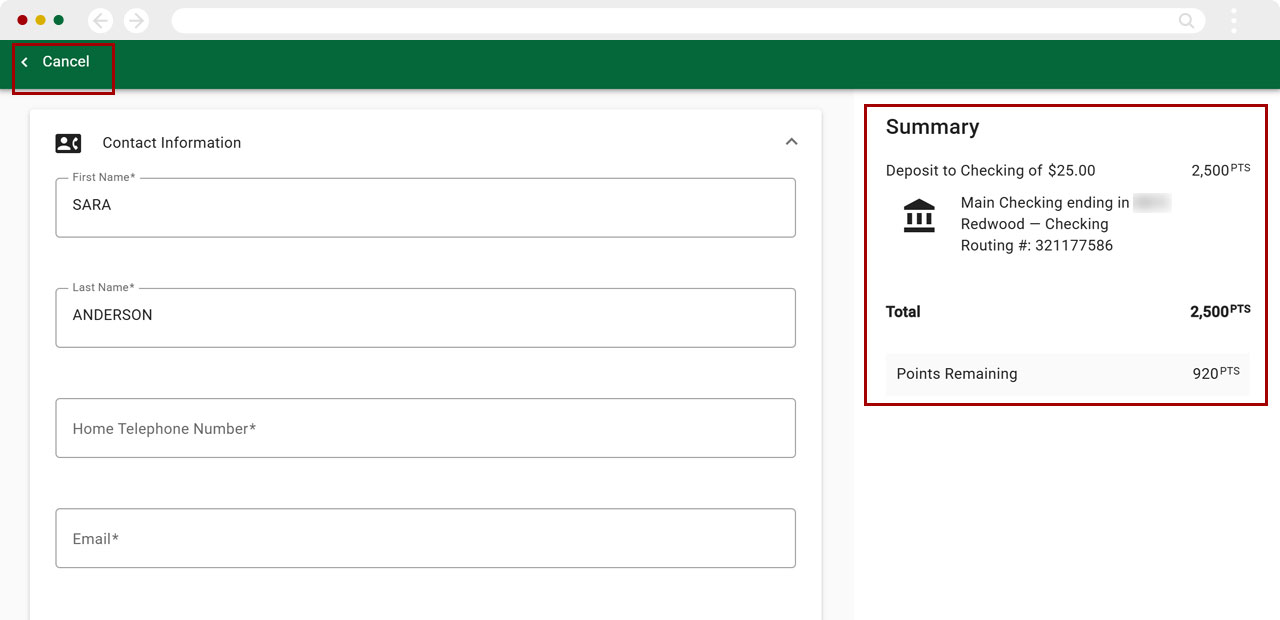Collapse the Contact Information section

pyautogui.click(x=791, y=142)
